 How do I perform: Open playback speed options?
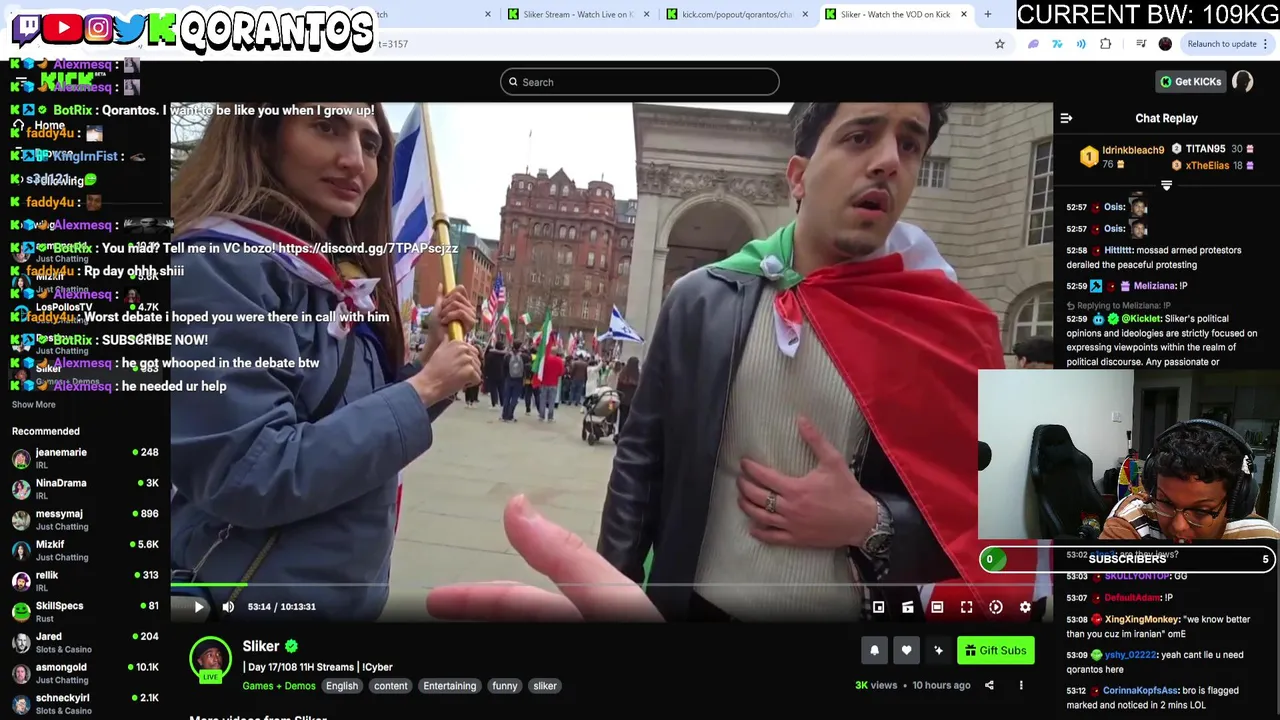996,607
